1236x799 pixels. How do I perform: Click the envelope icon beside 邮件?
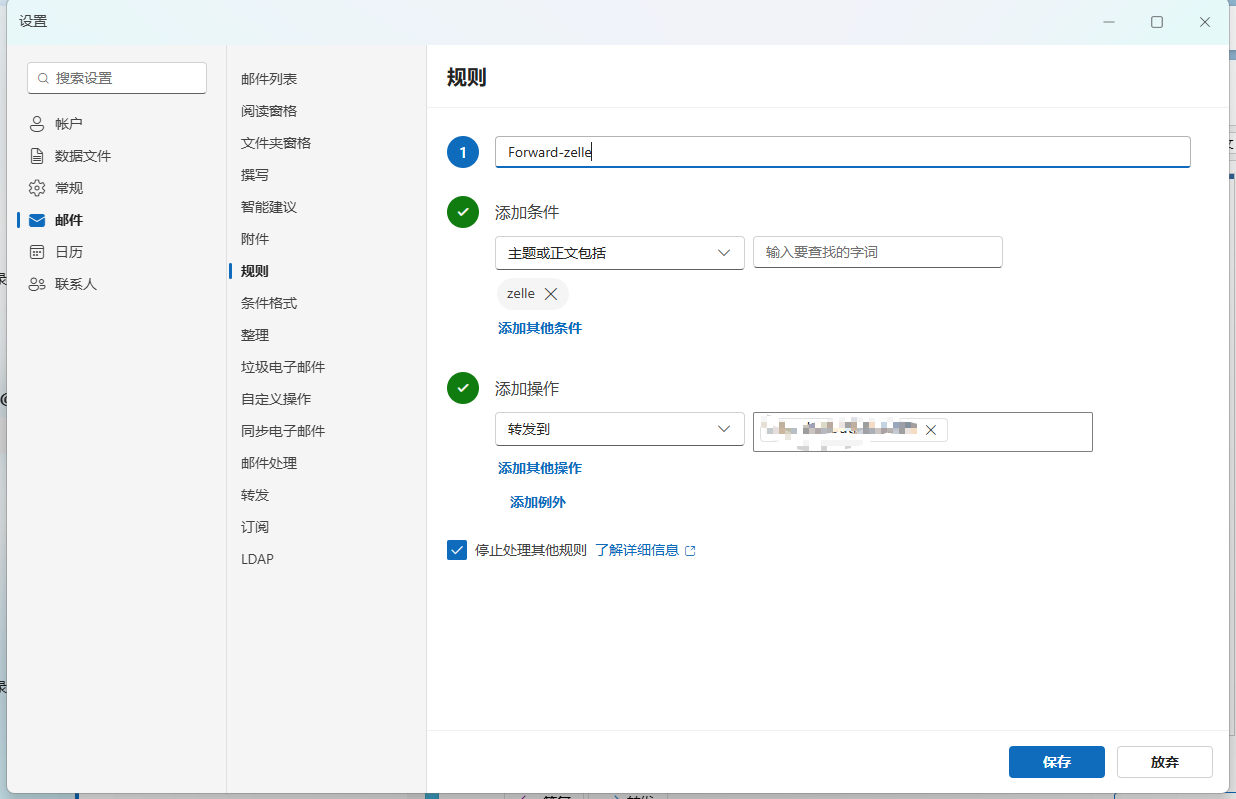click(37, 220)
